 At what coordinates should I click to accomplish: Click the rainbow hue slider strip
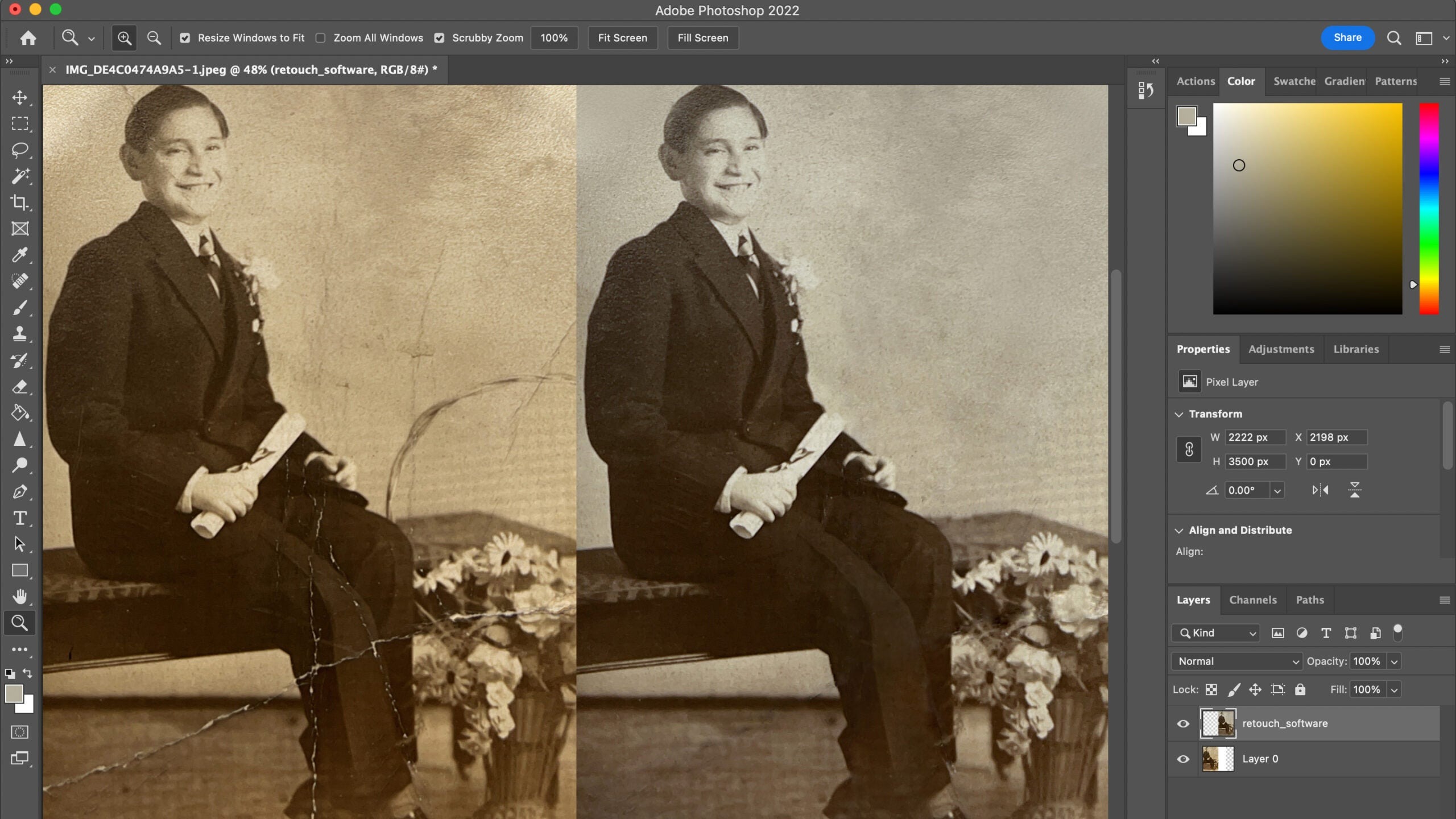pos(1429,208)
